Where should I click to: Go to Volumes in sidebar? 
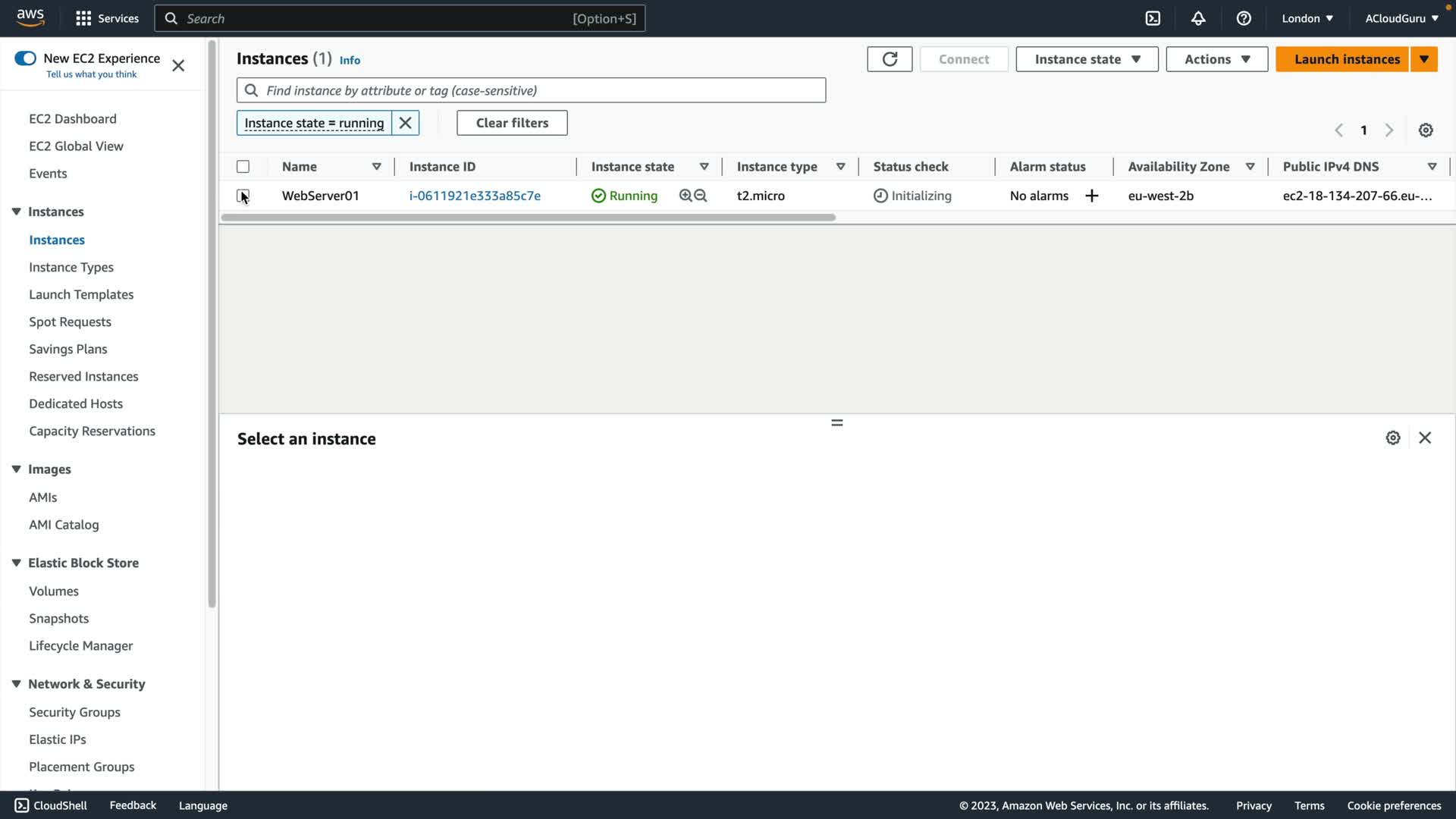click(53, 591)
